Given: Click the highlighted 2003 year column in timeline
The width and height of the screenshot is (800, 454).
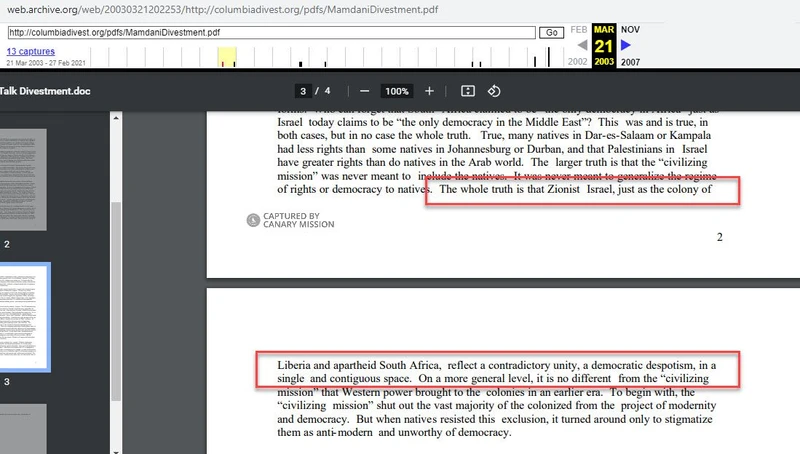Looking at the screenshot, I should (x=227, y=57).
